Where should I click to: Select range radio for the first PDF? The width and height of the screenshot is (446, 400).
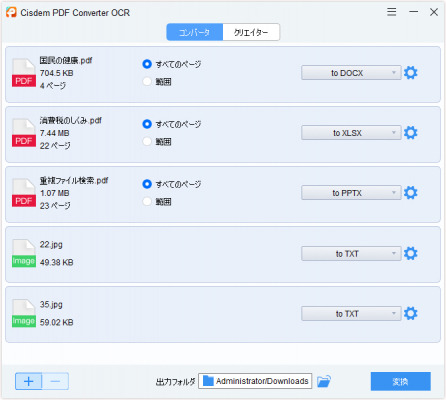[x=147, y=81]
